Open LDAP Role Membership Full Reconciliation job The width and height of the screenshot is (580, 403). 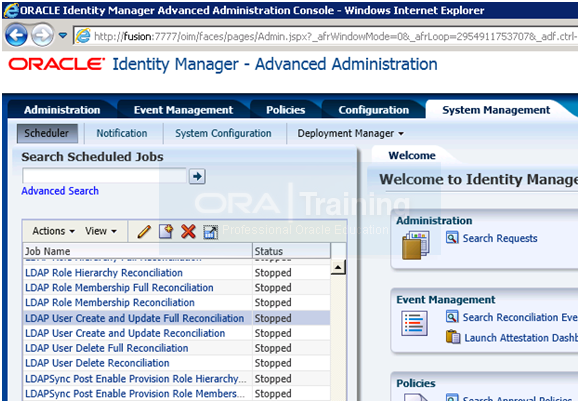pyautogui.click(x=119, y=288)
